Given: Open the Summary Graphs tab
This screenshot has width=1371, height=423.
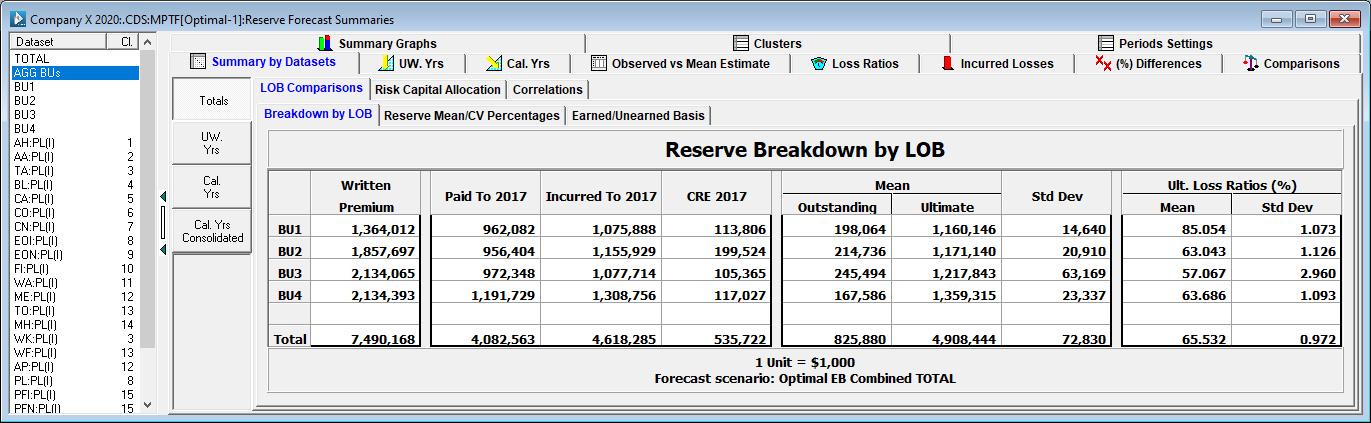Looking at the screenshot, I should pos(378,43).
